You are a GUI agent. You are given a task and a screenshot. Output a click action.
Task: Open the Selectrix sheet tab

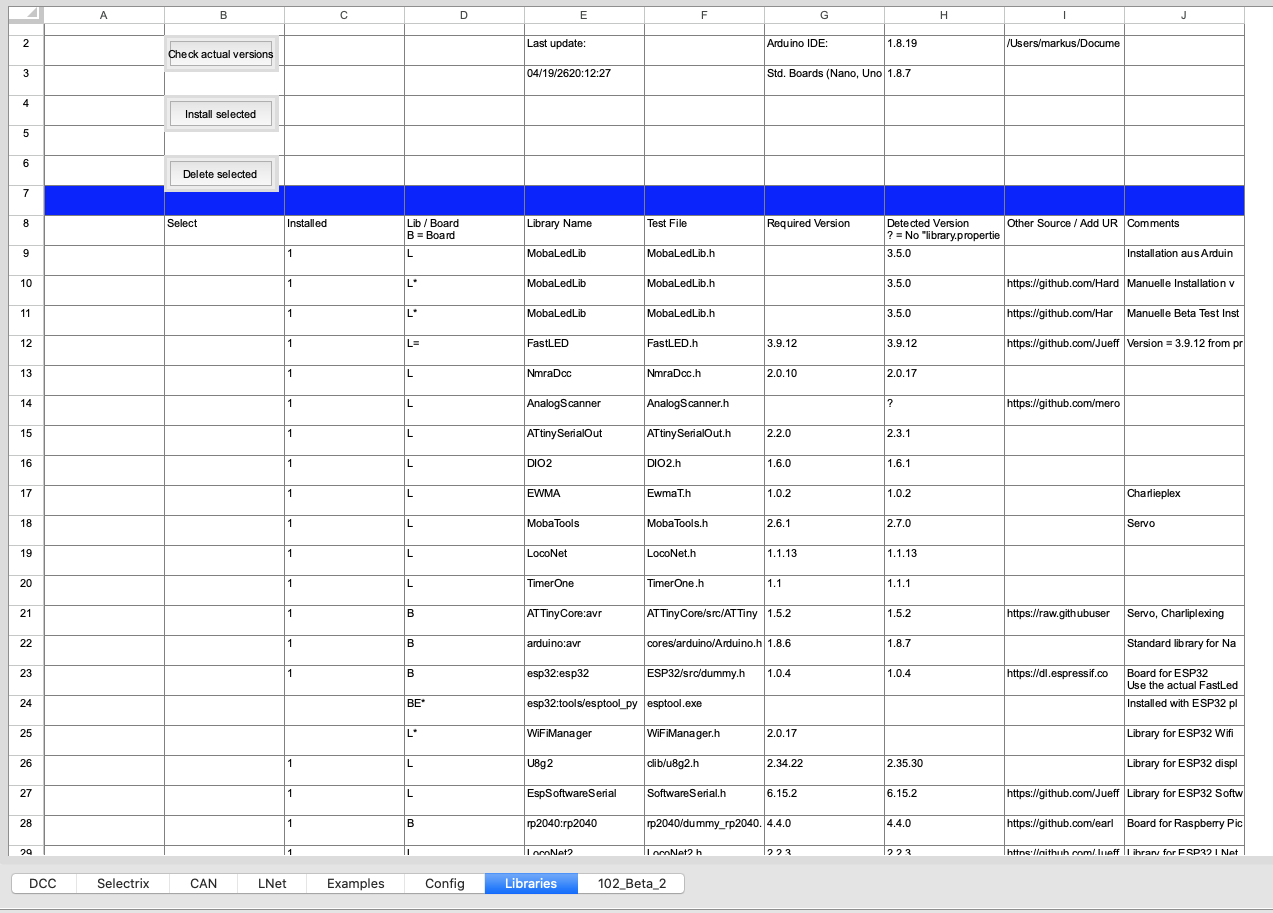click(x=123, y=884)
